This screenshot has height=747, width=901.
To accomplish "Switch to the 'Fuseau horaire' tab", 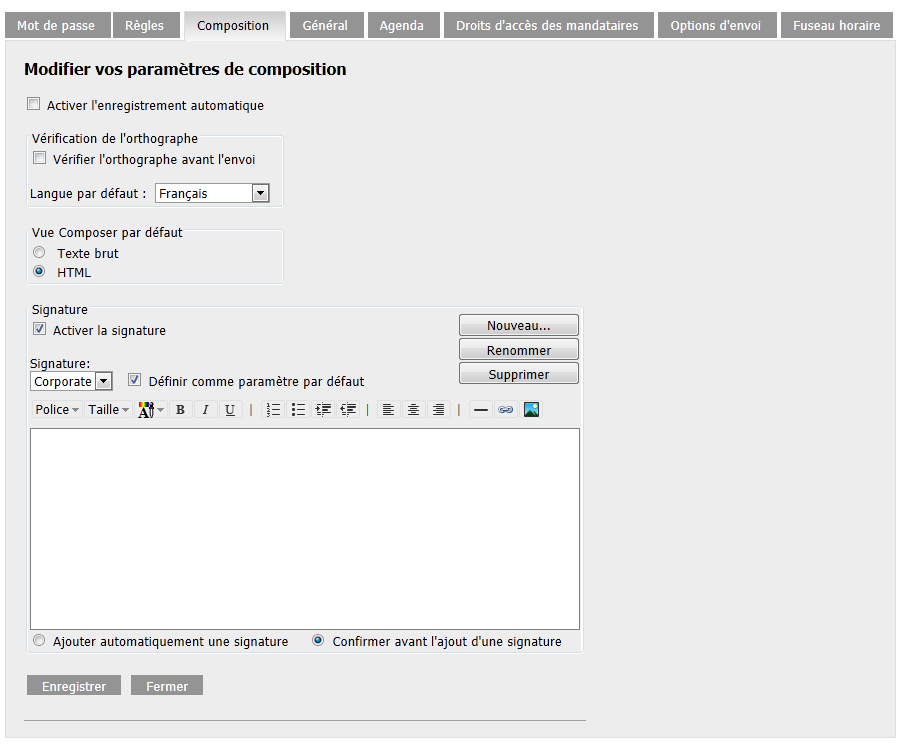I will pyautogui.click(x=836, y=25).
